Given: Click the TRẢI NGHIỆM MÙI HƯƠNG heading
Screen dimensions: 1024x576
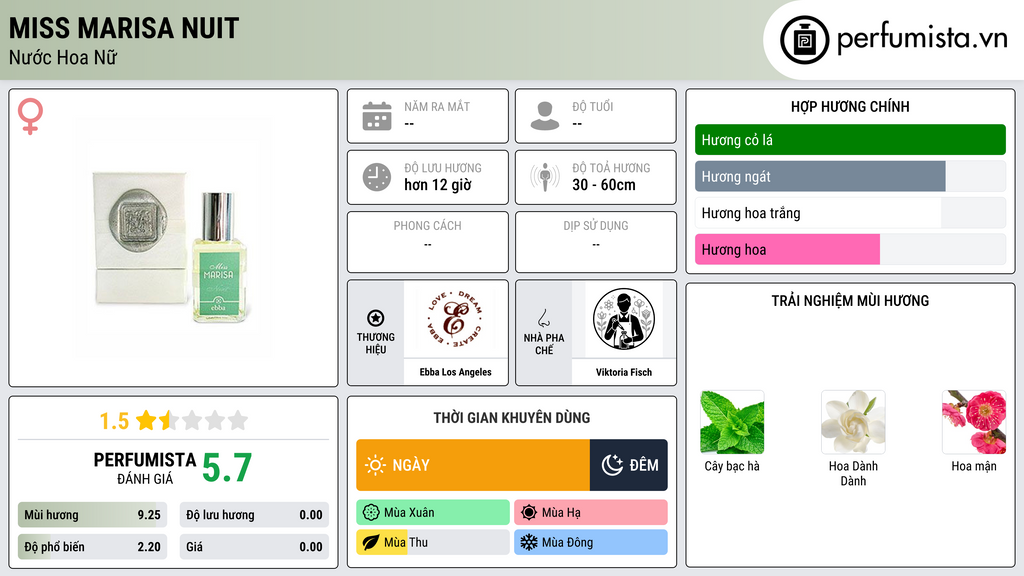Looking at the screenshot, I should coord(850,300).
